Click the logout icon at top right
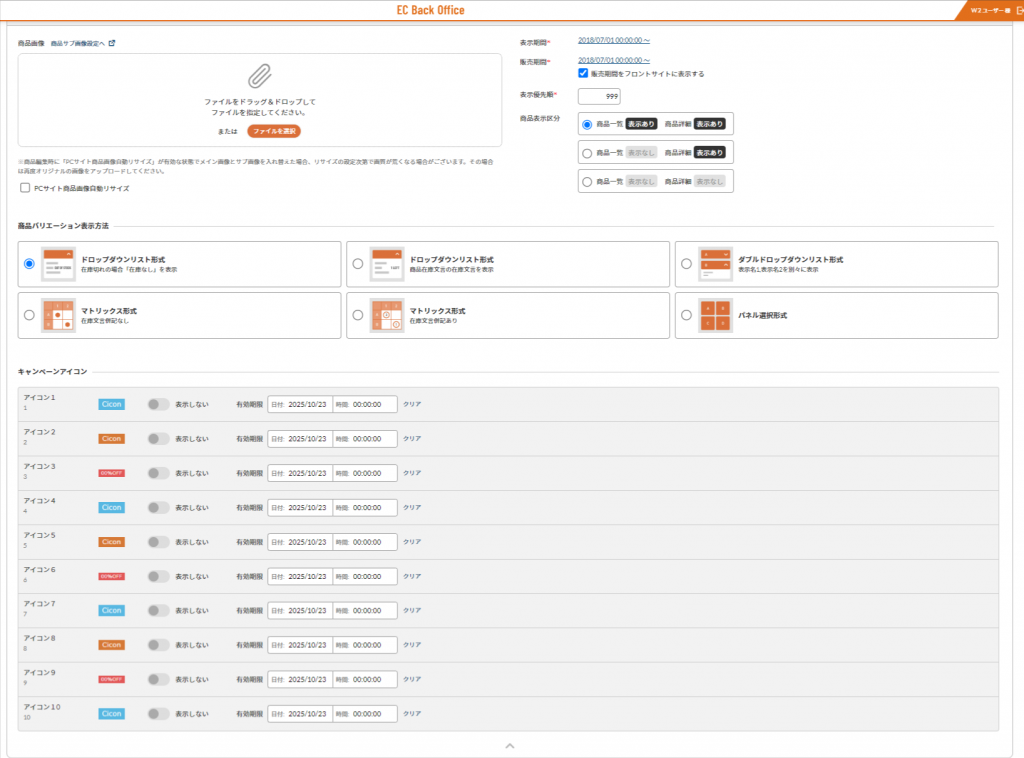 tap(1019, 10)
